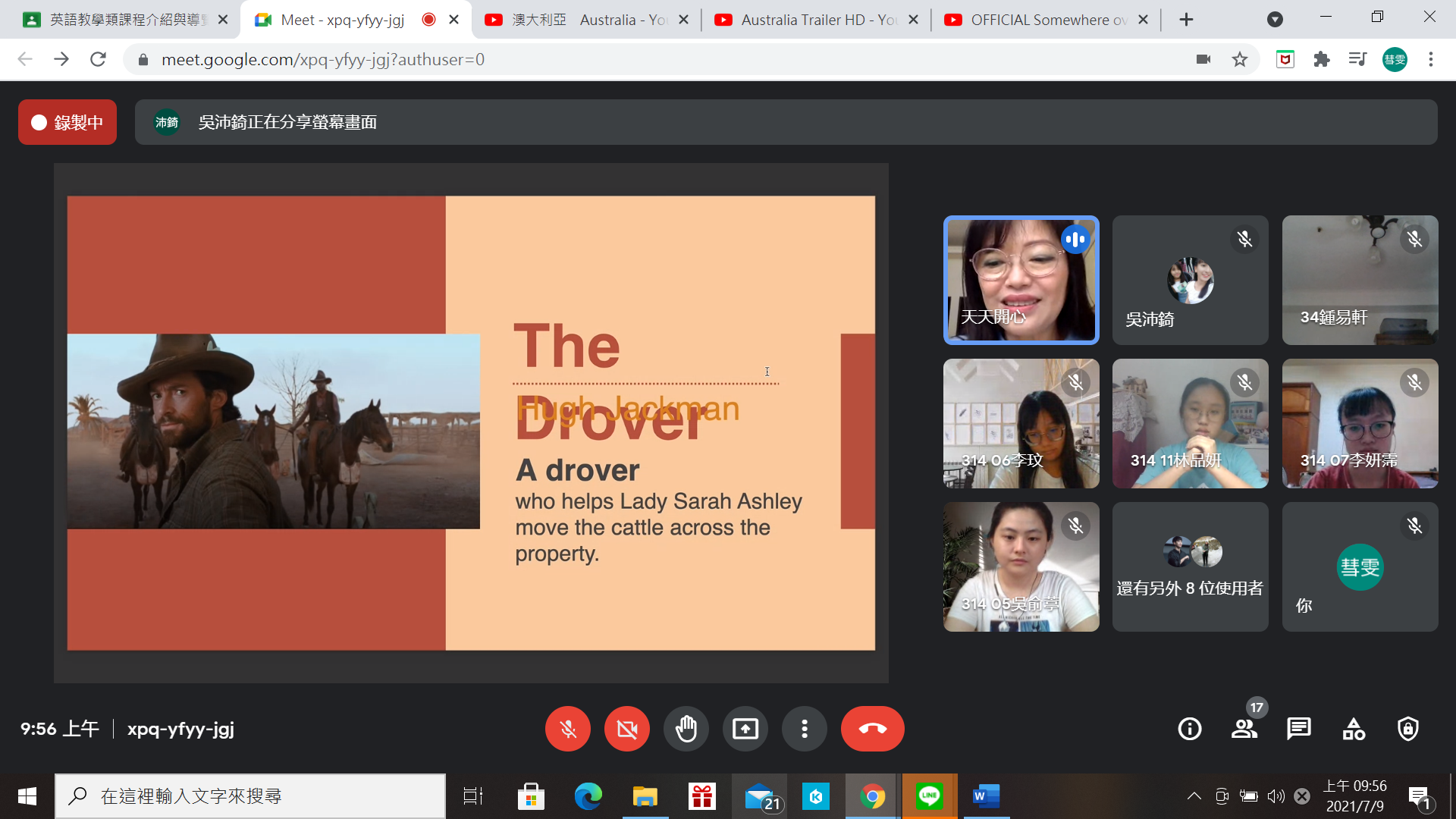The height and width of the screenshot is (819, 1456).
Task: Click the shared presentation slide
Action: (471, 423)
